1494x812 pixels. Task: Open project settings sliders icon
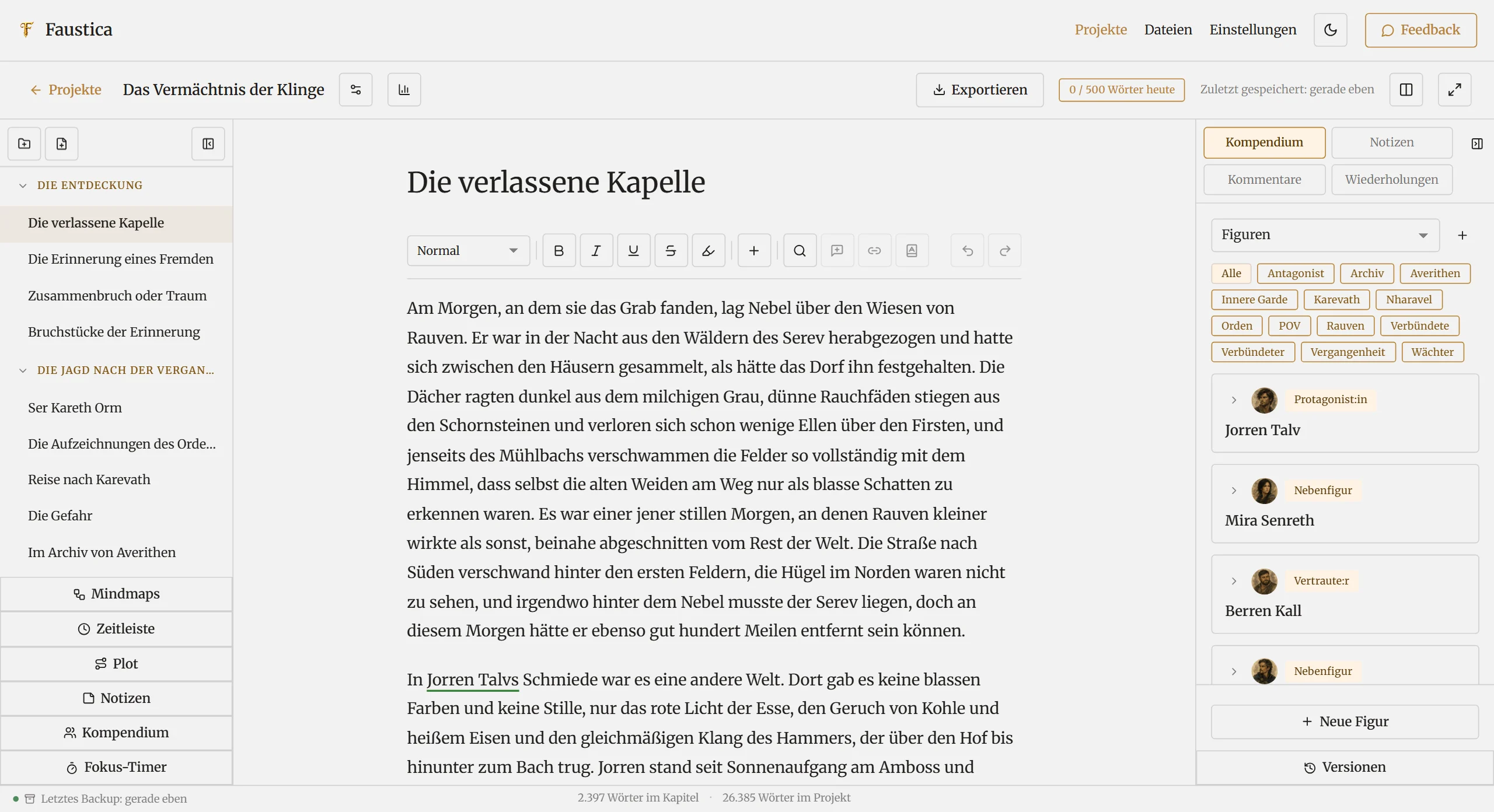pos(355,89)
